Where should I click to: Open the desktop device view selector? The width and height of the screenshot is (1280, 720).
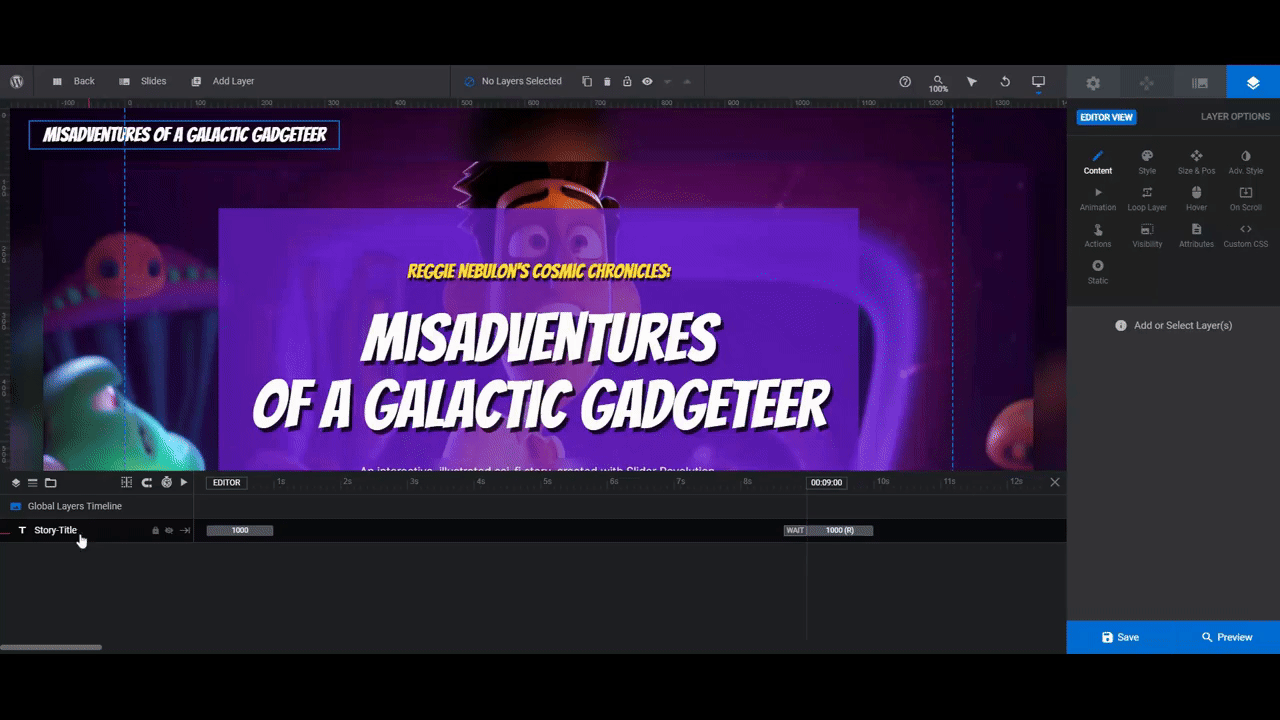pyautogui.click(x=1038, y=82)
